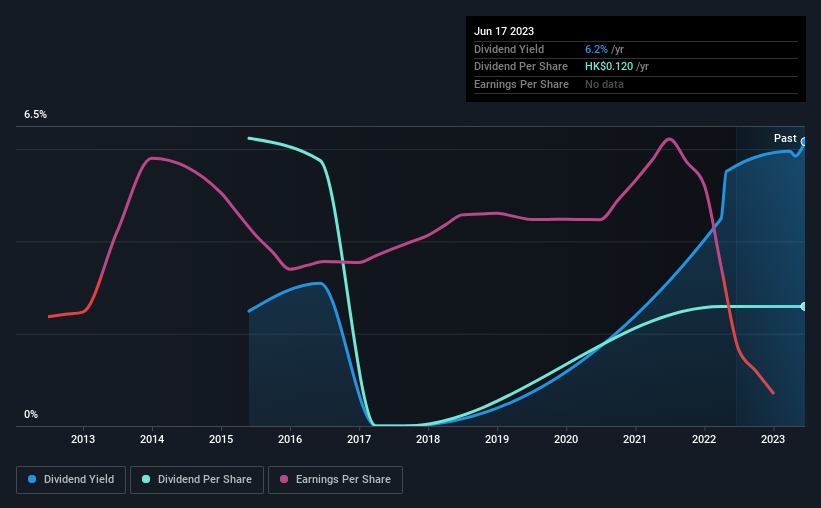The width and height of the screenshot is (821, 508).
Task: Select the 2022 label on the x-axis
Action: [704, 439]
